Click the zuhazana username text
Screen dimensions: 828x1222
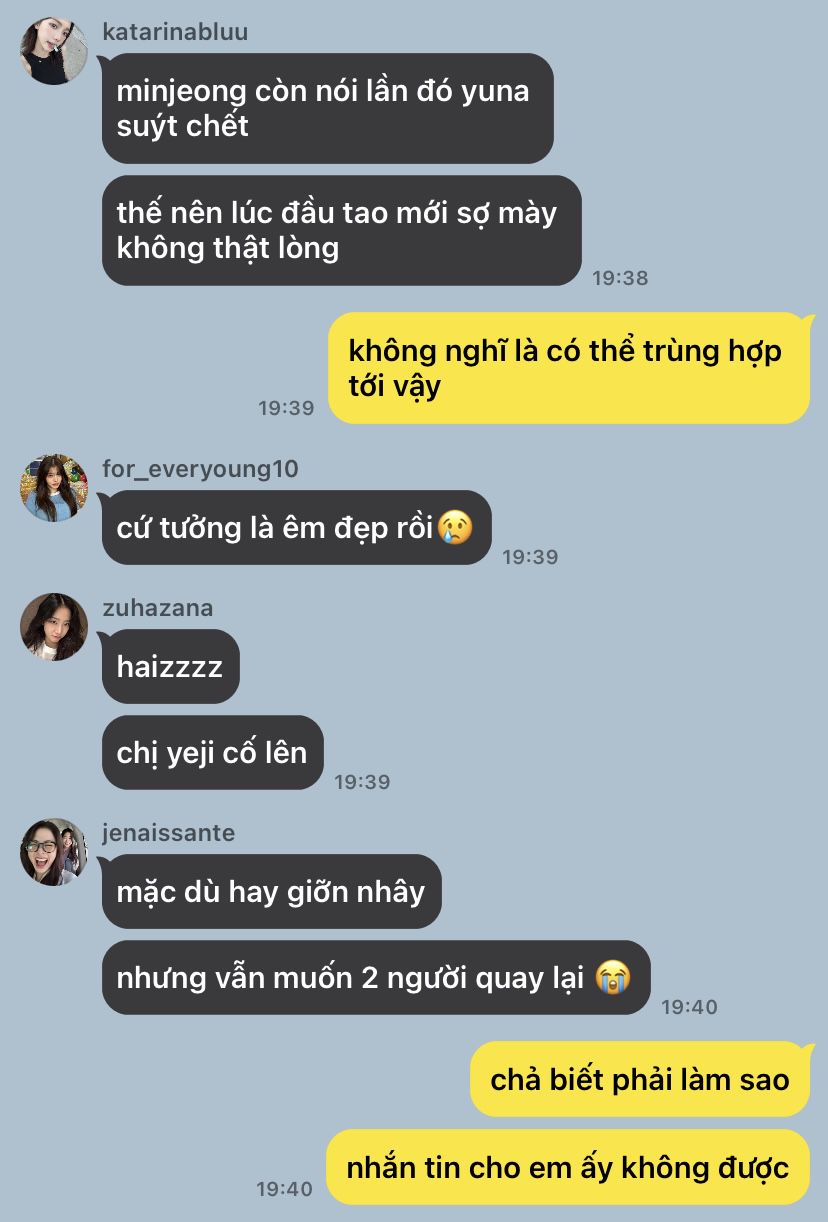(157, 608)
